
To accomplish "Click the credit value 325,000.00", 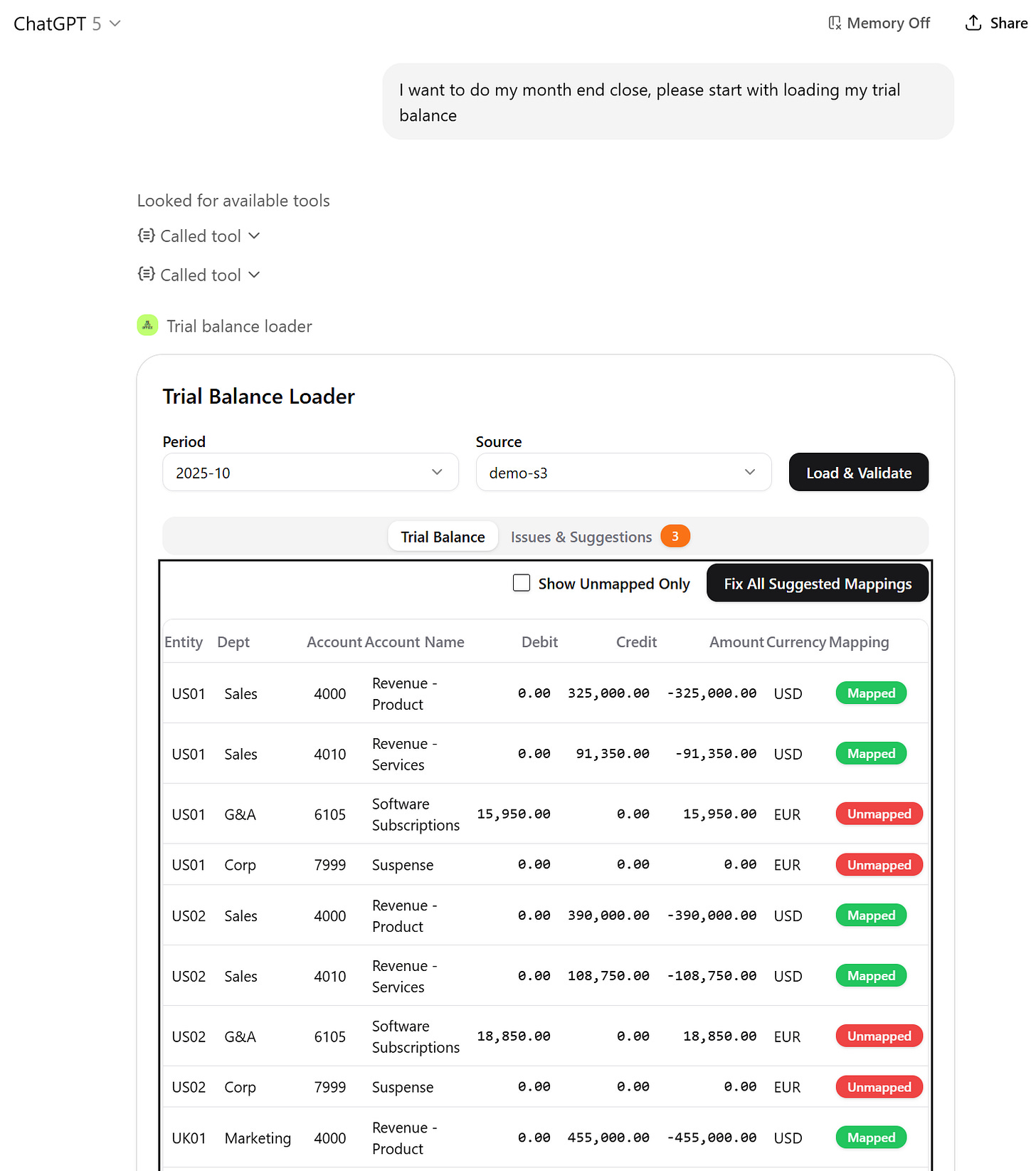I will 608,693.
